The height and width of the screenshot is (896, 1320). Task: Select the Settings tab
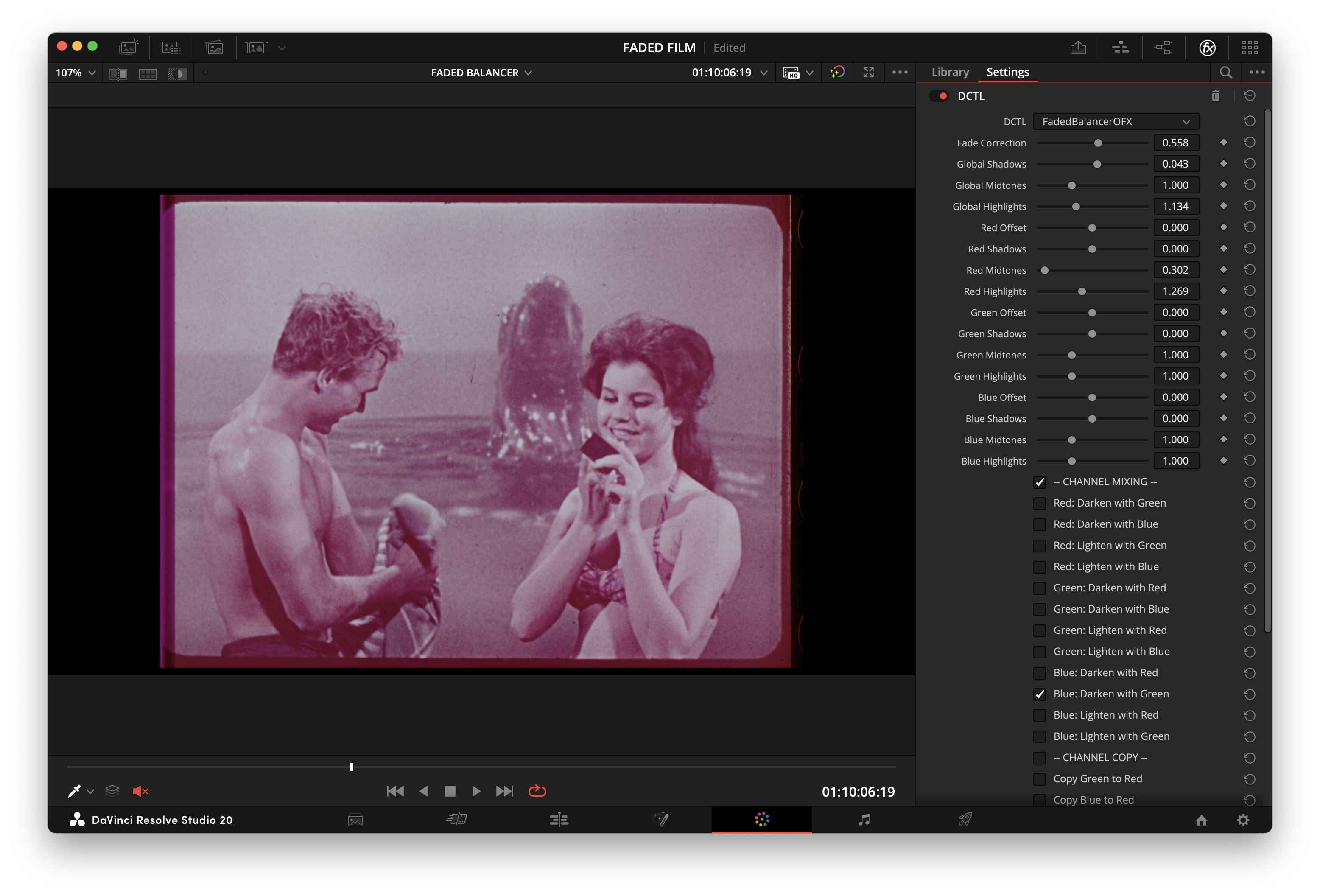(1008, 72)
